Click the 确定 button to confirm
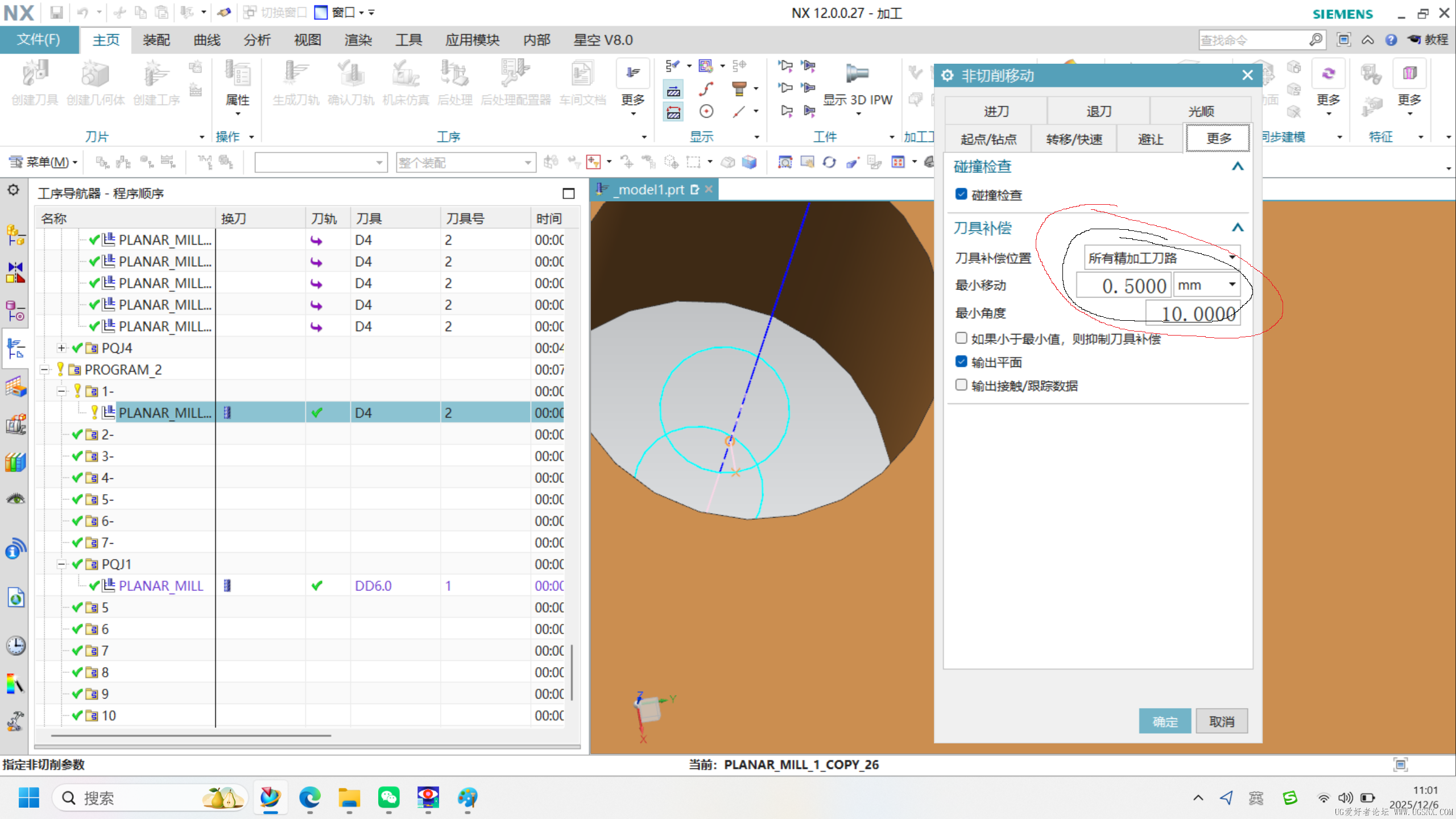 pos(1164,721)
